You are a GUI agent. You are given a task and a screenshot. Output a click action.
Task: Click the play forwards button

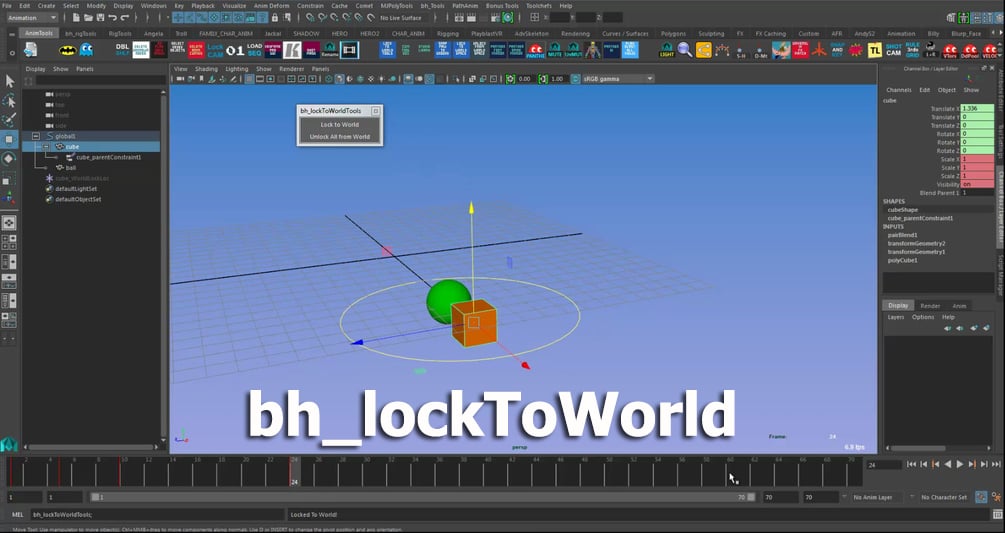pyautogui.click(x=959, y=464)
